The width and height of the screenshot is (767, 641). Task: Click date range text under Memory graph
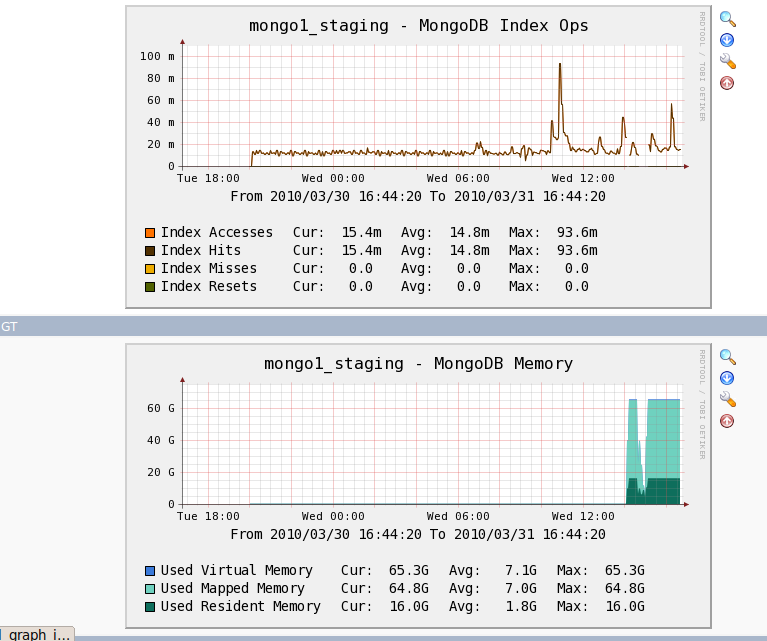click(418, 535)
